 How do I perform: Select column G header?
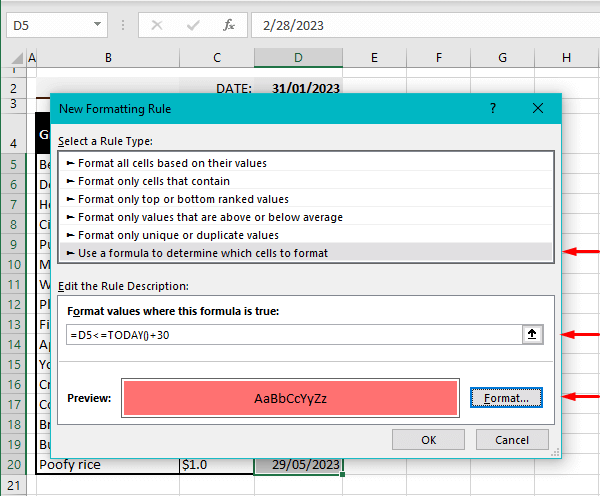[x=502, y=59]
